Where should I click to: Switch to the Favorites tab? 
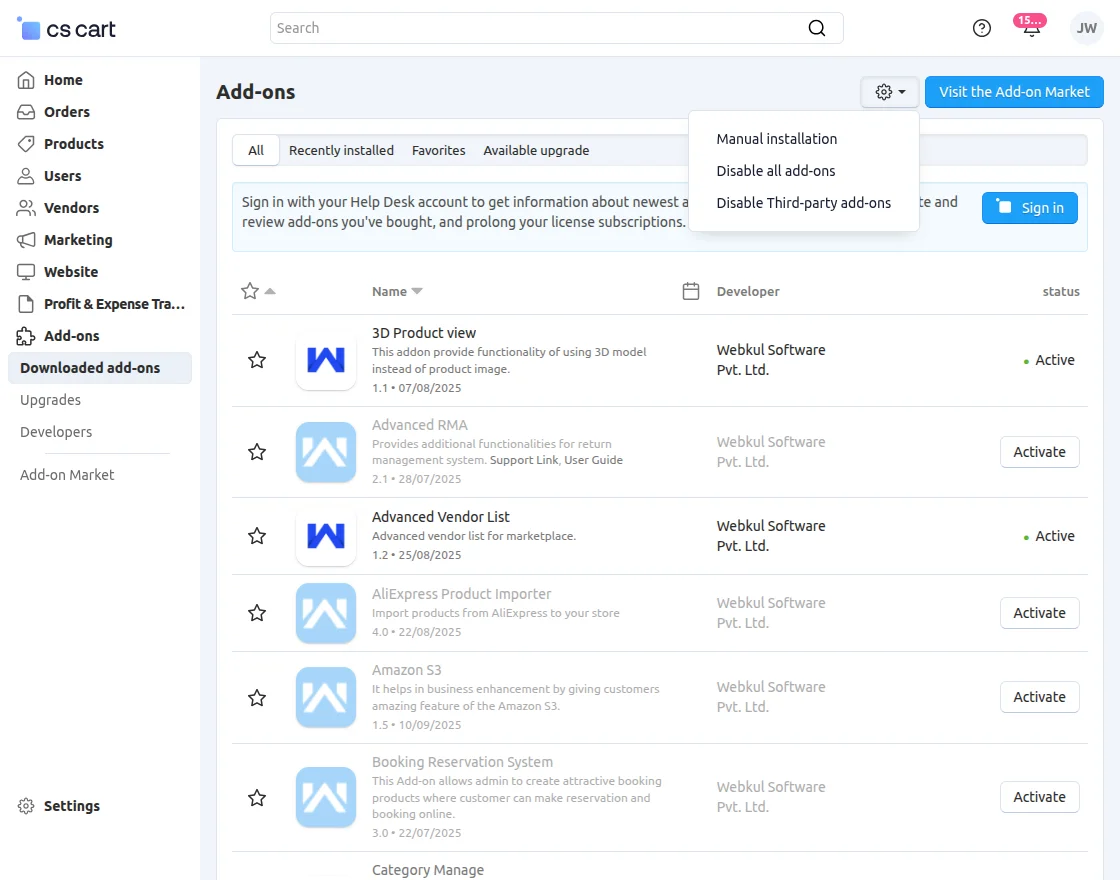(439, 151)
